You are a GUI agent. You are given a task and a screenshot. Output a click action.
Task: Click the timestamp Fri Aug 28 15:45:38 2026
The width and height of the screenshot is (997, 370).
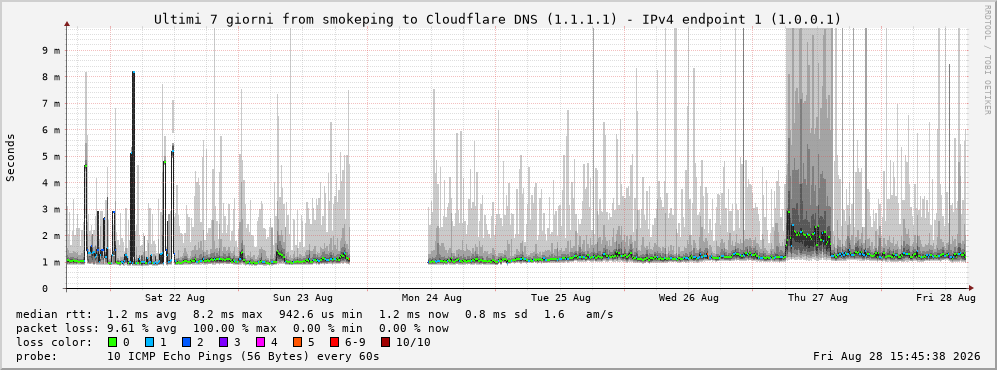(x=897, y=357)
